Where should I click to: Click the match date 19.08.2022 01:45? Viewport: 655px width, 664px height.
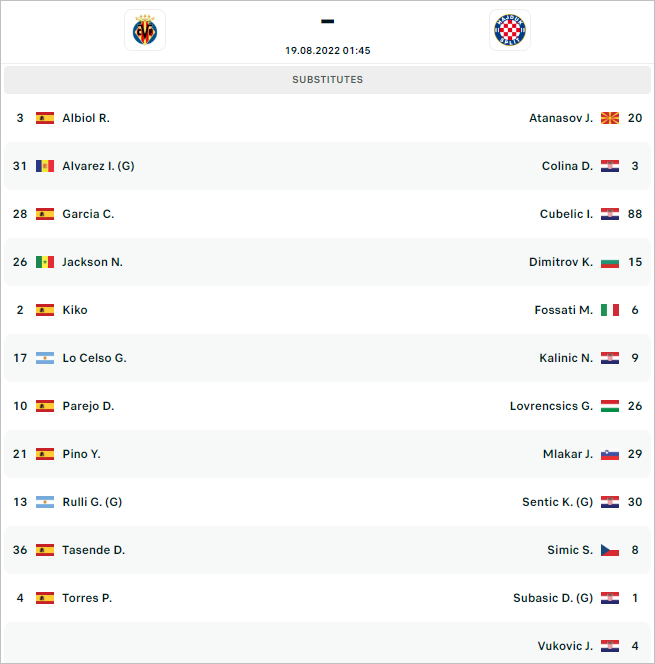point(327,50)
